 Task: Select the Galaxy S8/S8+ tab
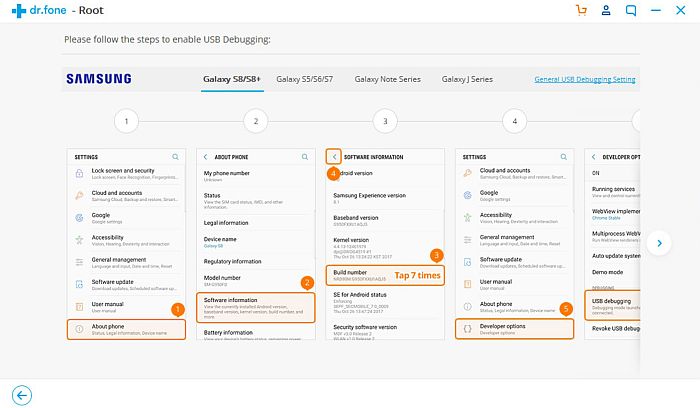232,79
